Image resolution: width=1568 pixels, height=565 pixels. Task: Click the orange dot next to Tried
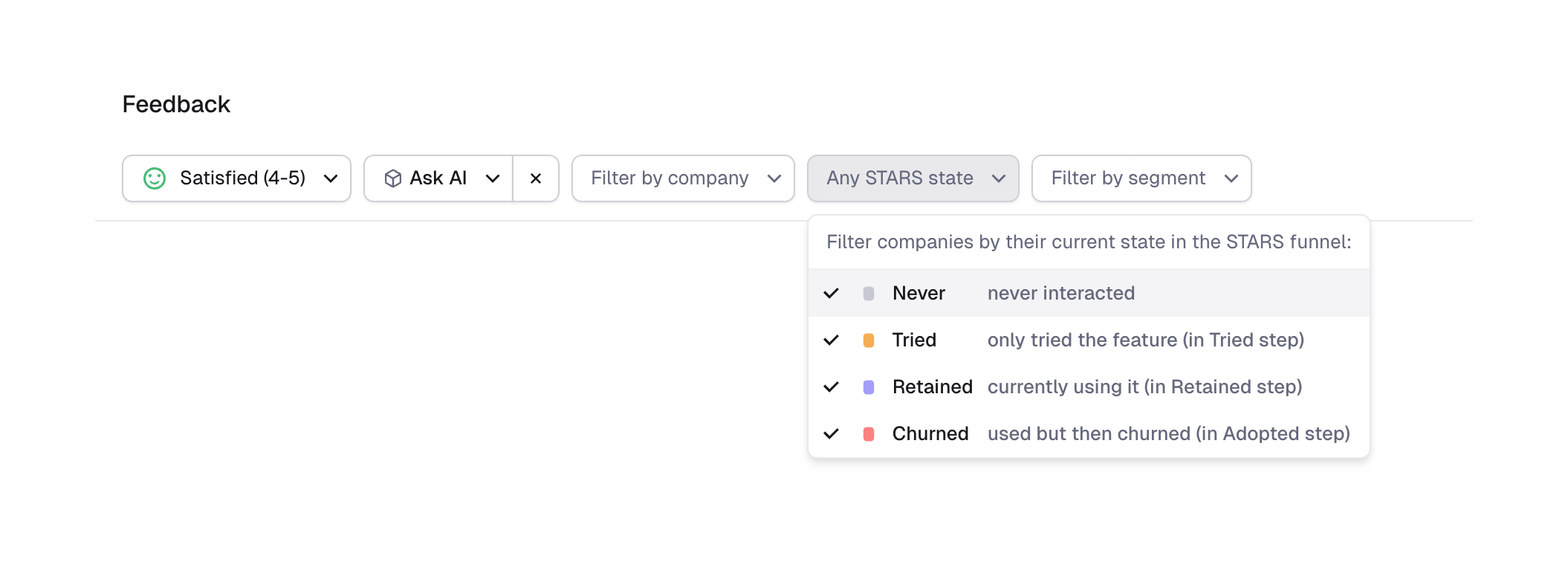[x=867, y=340]
